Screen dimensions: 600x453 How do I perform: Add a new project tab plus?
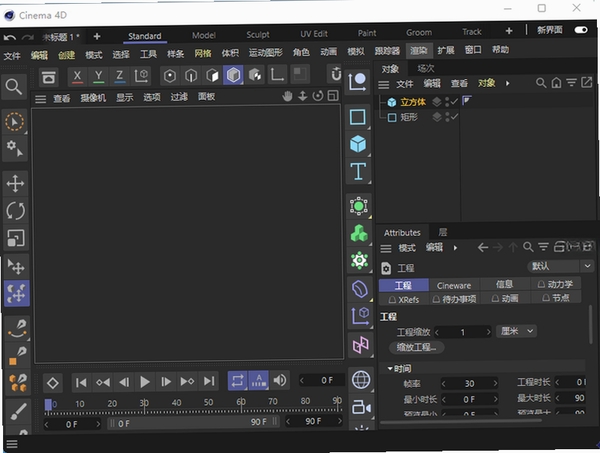coord(97,36)
